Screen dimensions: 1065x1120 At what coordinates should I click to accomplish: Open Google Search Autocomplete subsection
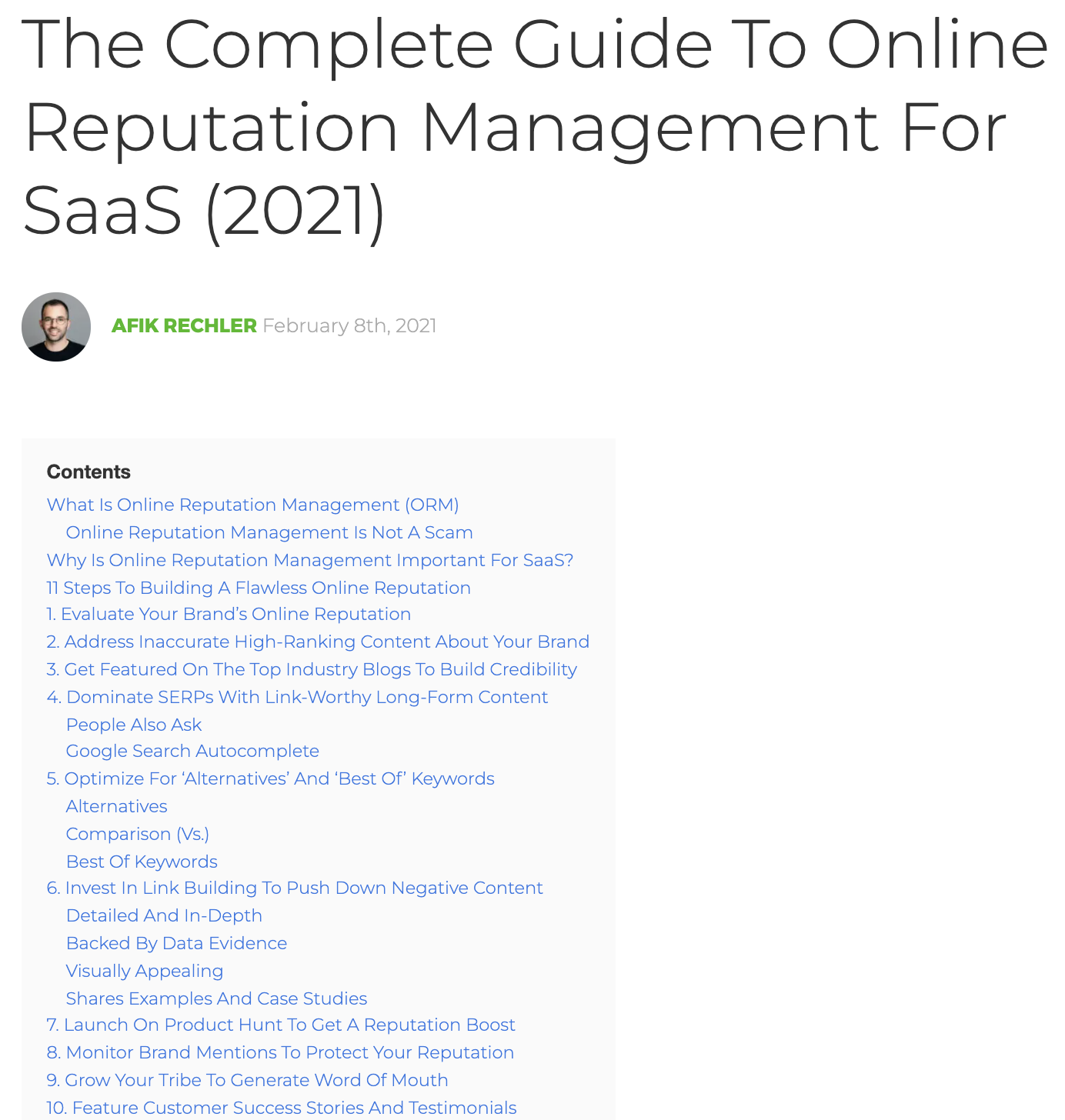pos(192,751)
